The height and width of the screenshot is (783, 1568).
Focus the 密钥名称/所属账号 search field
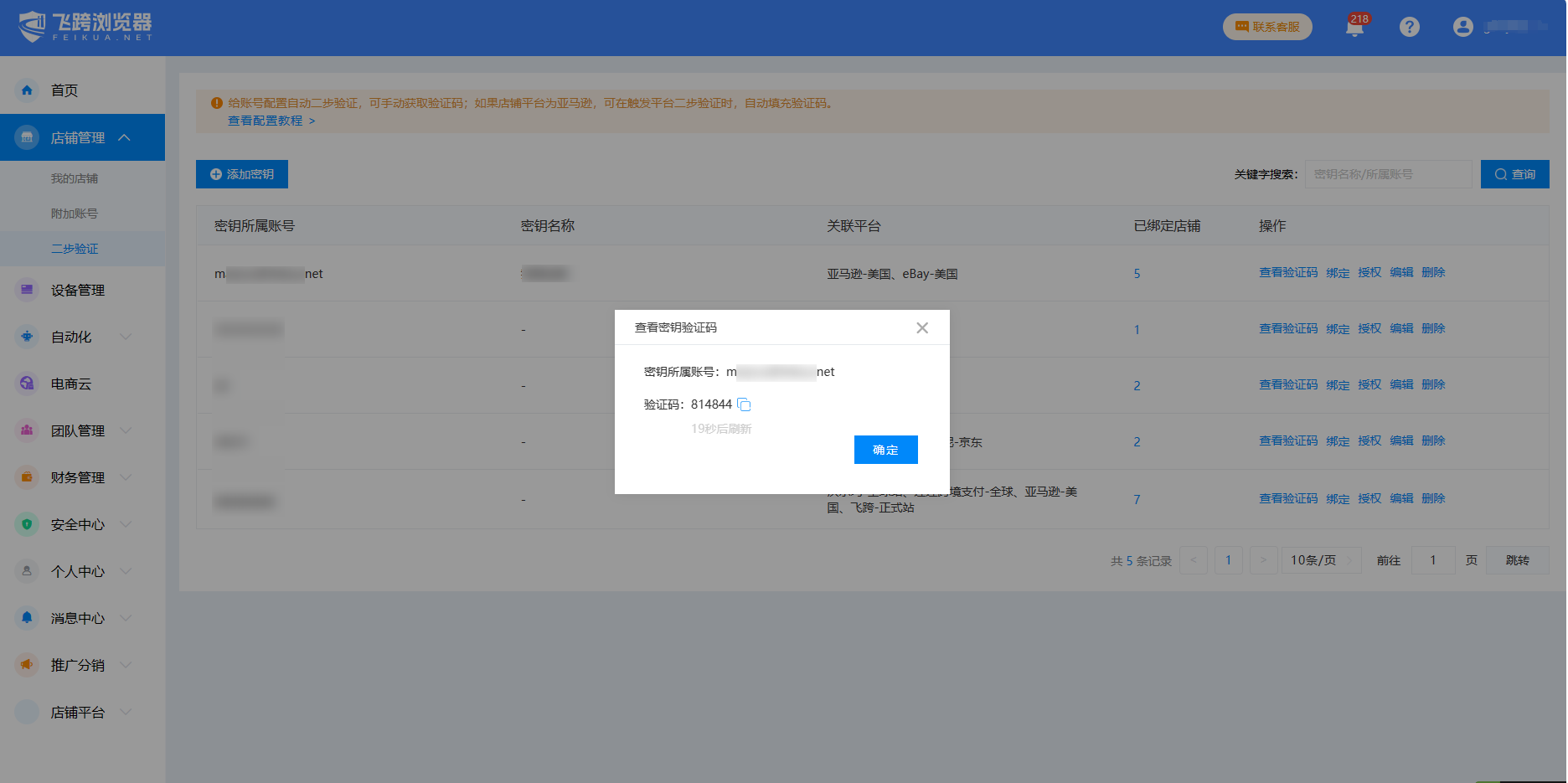click(1389, 174)
